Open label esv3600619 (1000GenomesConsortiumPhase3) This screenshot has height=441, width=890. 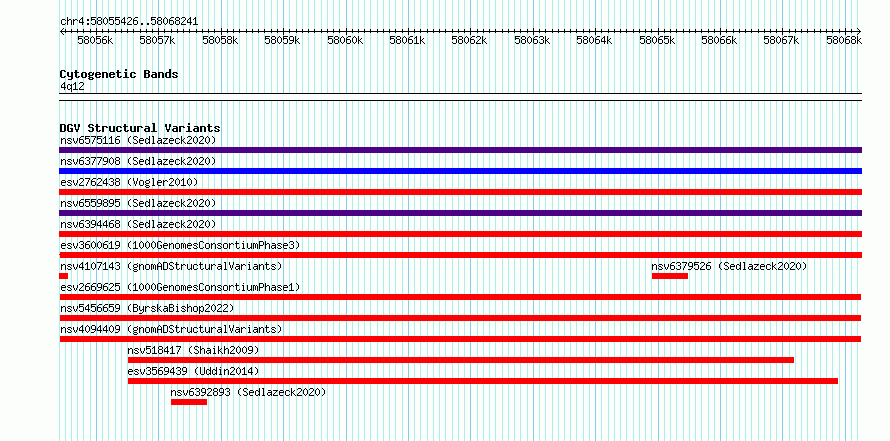180,245
